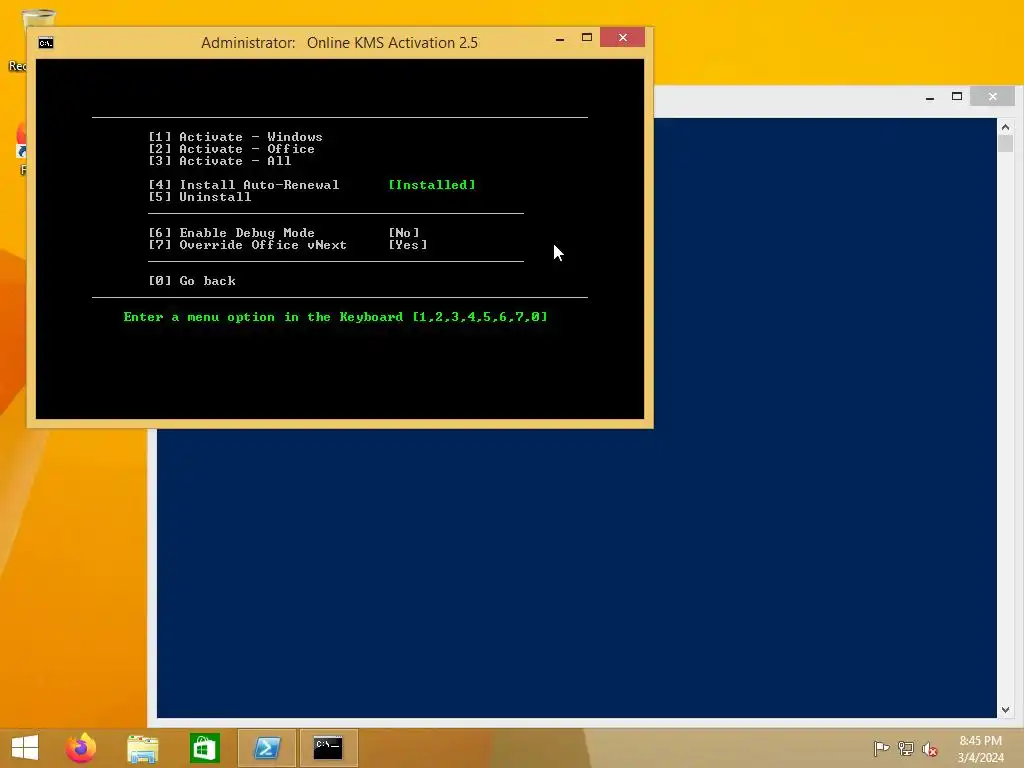Image resolution: width=1024 pixels, height=768 pixels.
Task: Click '[6] Enable Debug Mode' text
Action: point(231,233)
